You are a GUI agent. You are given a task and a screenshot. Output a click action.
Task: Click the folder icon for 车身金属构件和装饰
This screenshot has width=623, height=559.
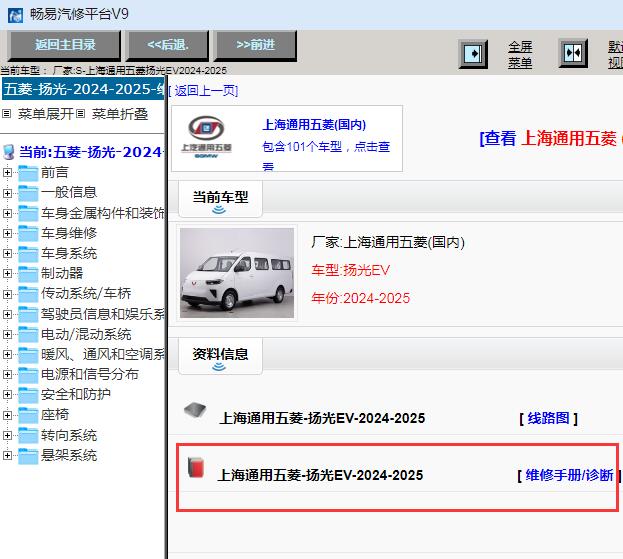(x=28, y=213)
